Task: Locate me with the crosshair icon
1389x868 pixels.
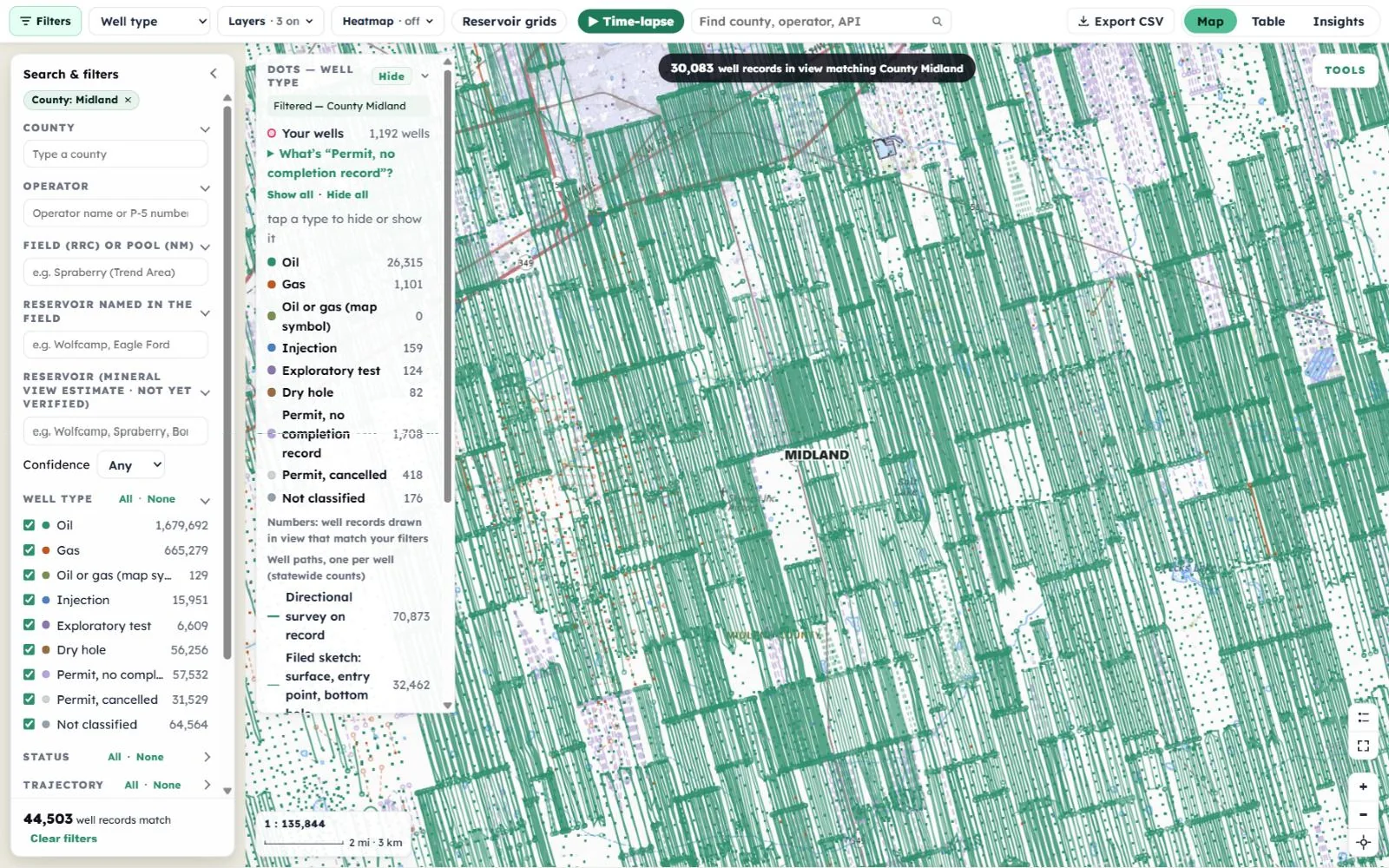Action: coord(1363,842)
